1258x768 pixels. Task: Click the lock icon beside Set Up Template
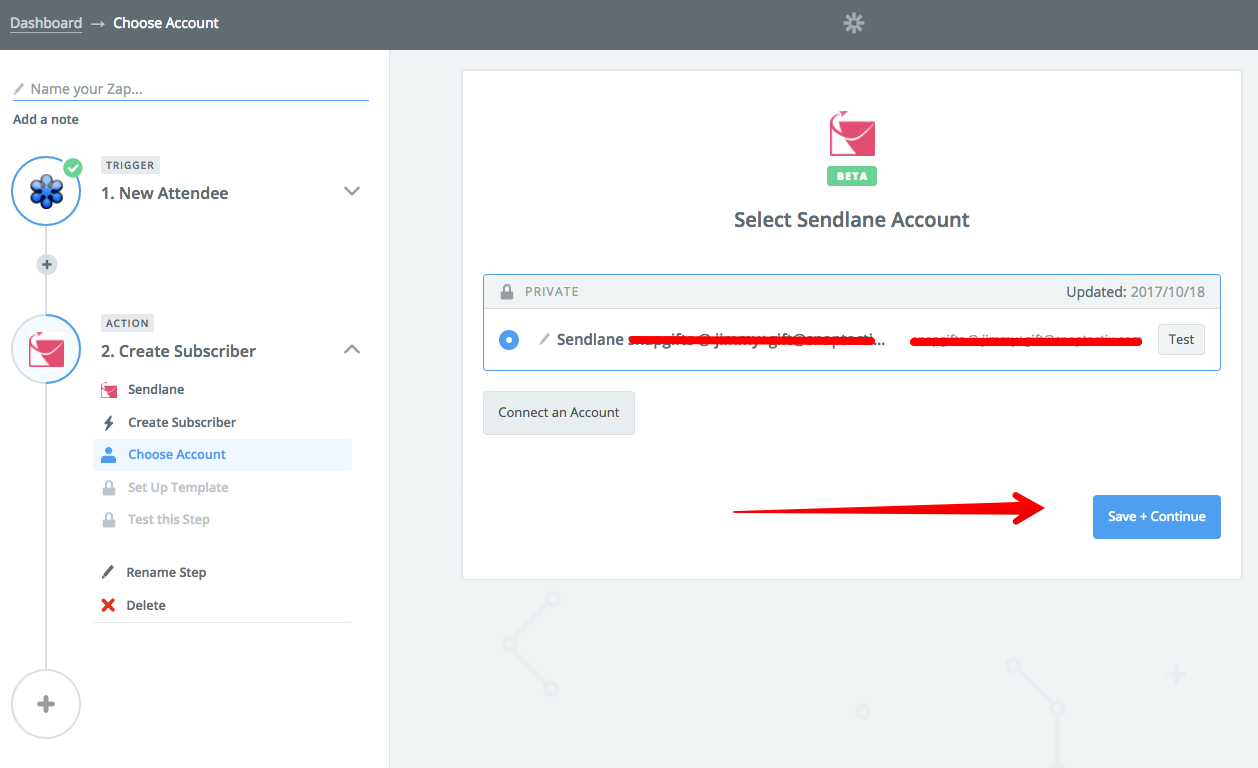(x=109, y=487)
